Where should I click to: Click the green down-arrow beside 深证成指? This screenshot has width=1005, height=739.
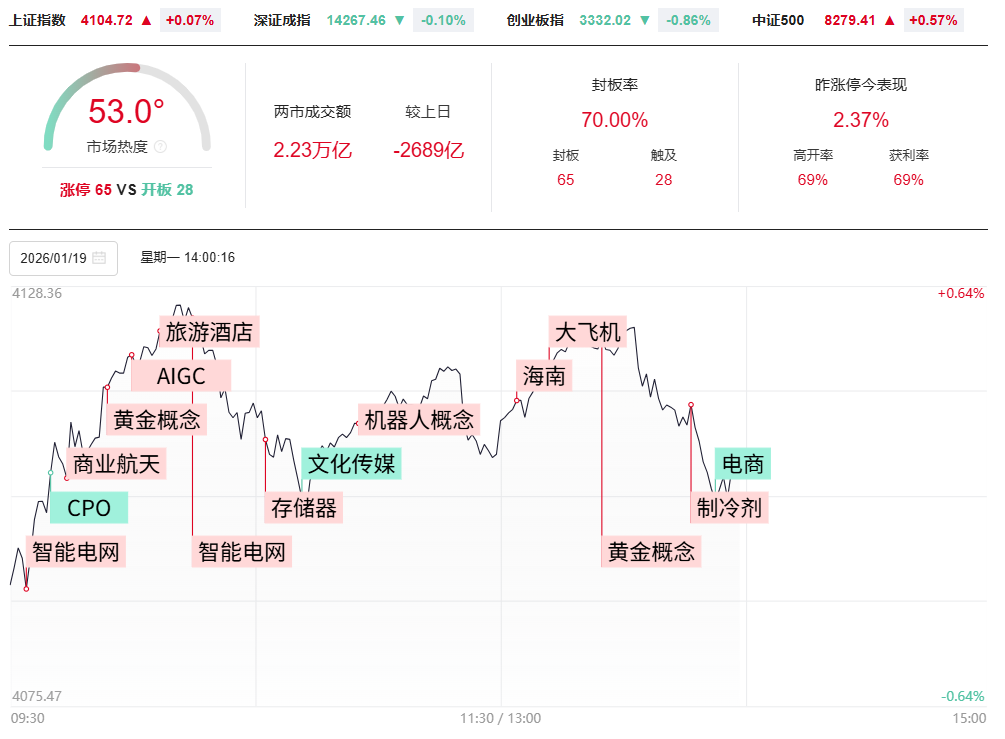pos(400,20)
